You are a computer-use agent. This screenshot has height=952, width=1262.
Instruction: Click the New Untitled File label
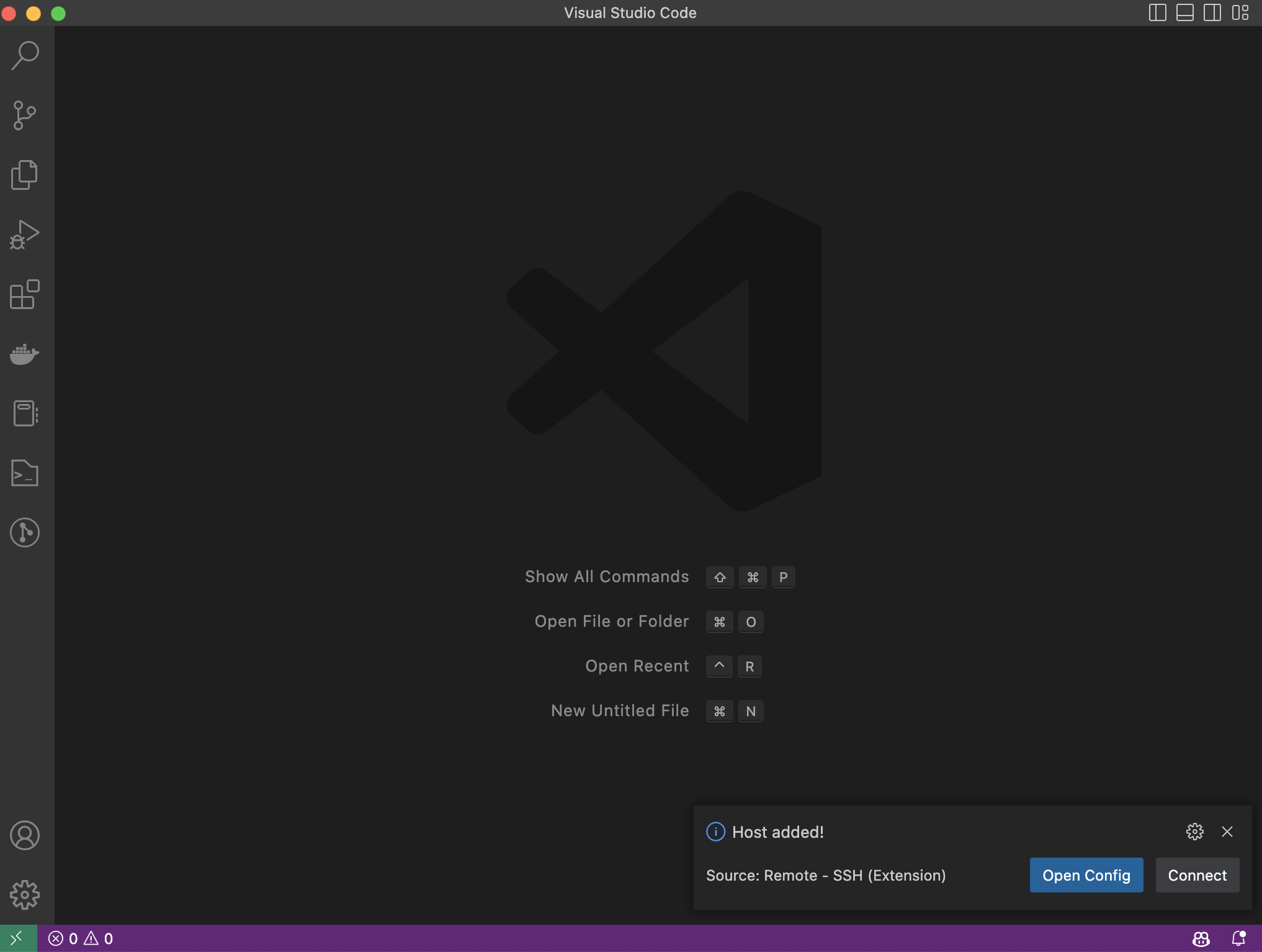620,711
